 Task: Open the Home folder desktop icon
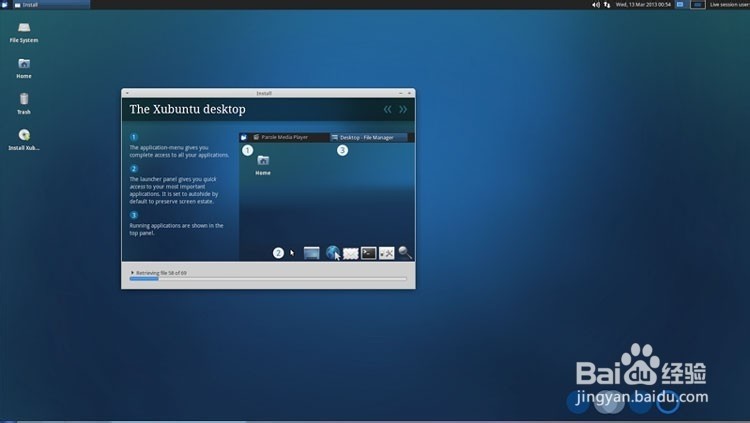[x=24, y=64]
